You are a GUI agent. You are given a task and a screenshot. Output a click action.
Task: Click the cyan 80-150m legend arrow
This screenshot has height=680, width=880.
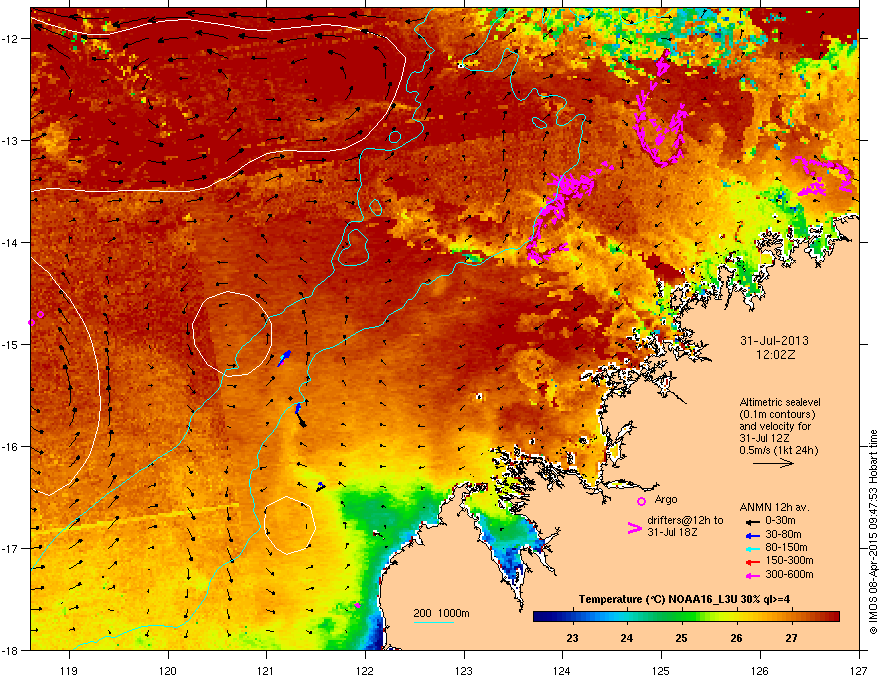[x=751, y=548]
